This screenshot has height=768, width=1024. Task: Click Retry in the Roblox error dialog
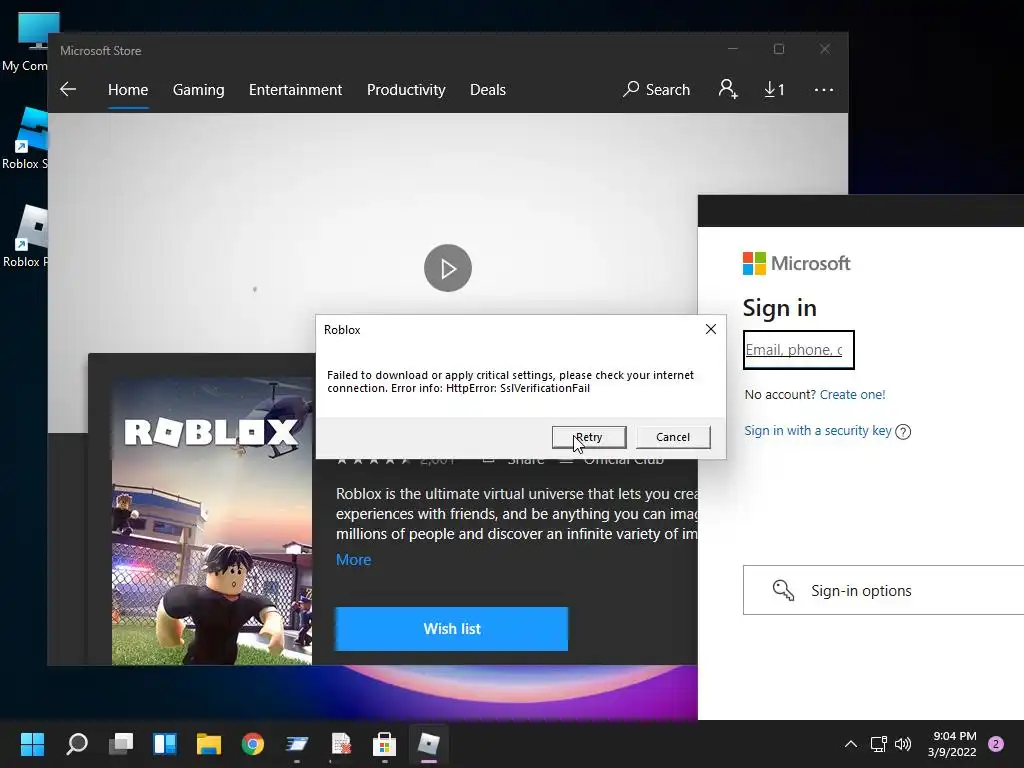[589, 437]
